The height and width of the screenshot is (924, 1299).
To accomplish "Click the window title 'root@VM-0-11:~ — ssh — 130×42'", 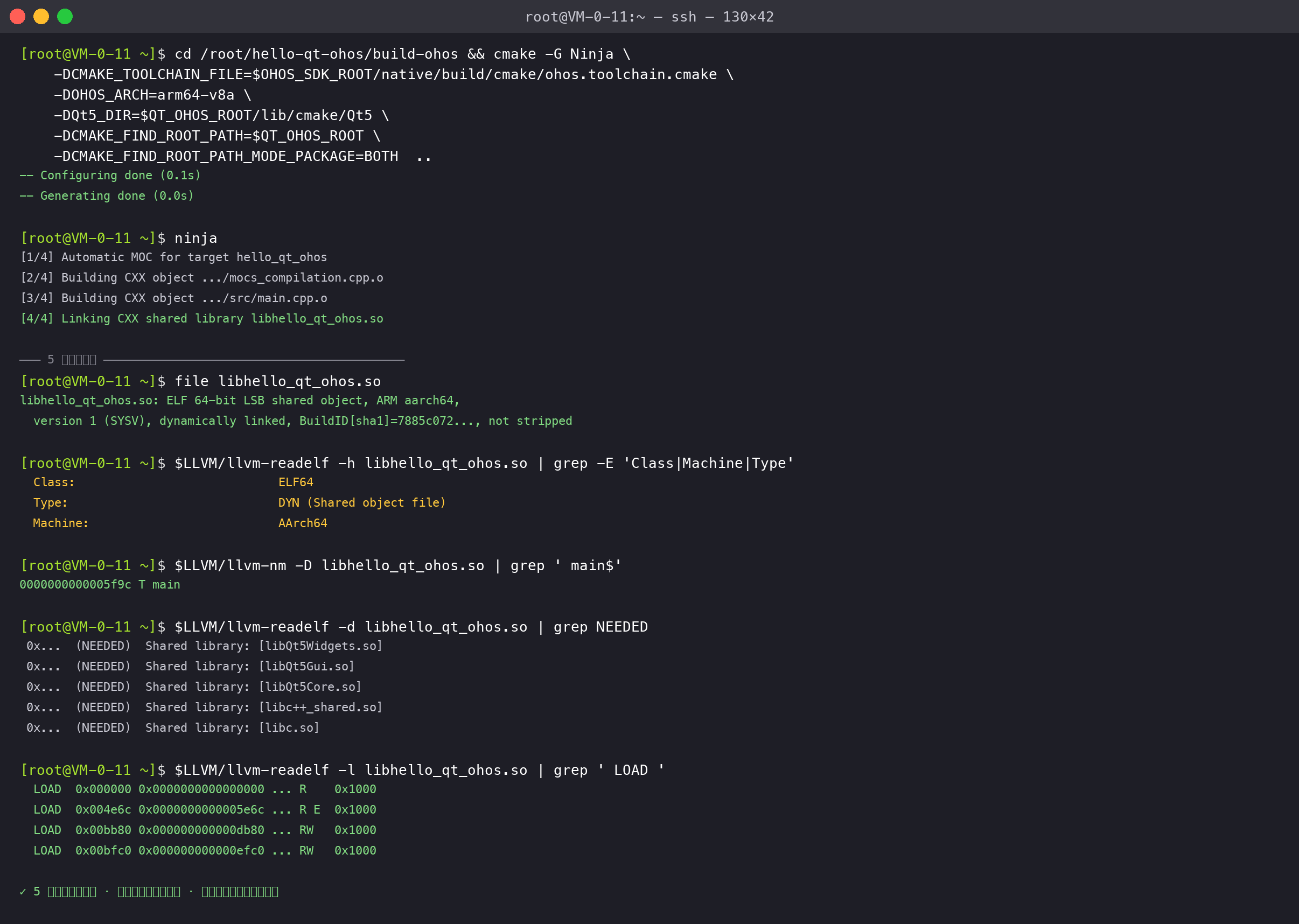I will tap(649, 17).
